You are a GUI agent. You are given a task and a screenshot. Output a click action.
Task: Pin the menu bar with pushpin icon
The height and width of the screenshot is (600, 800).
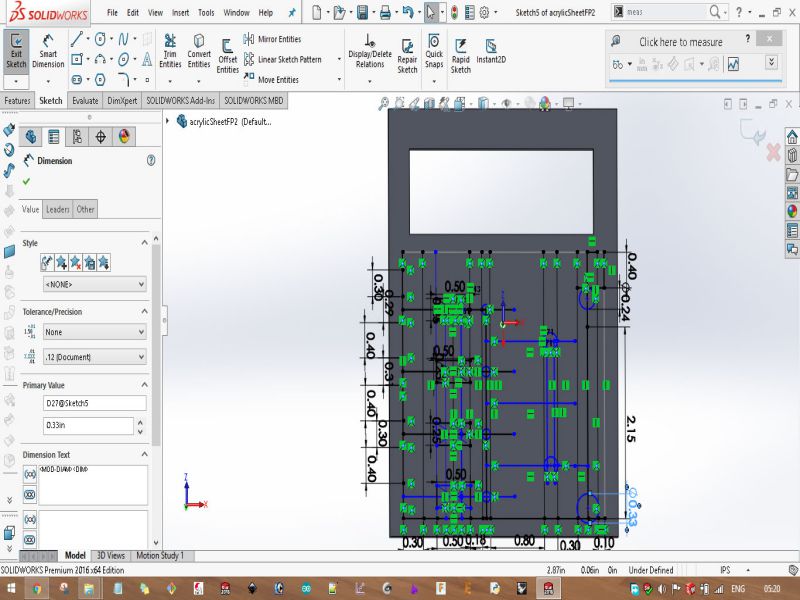tap(291, 13)
